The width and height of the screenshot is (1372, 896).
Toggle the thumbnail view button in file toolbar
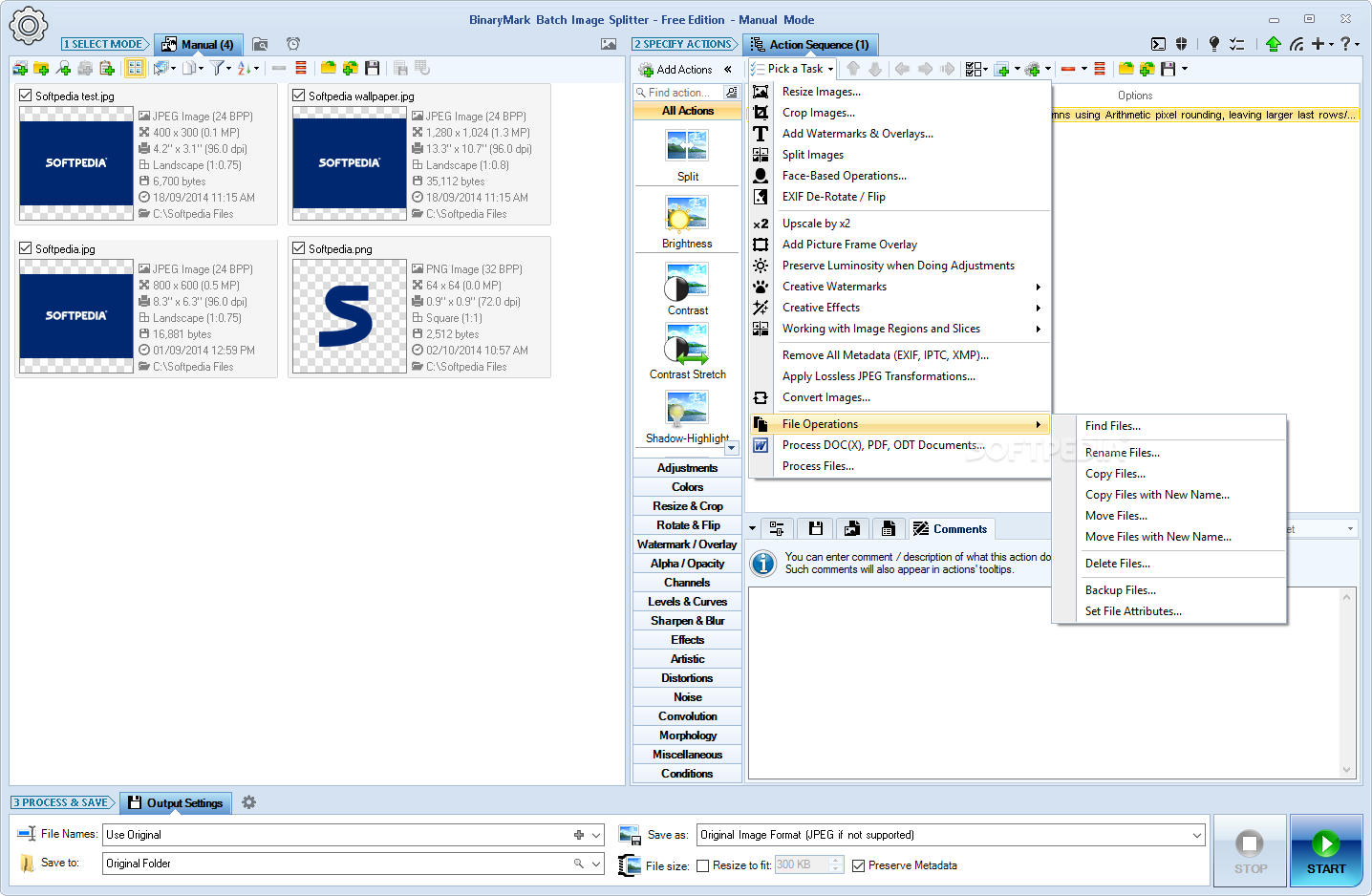point(135,68)
